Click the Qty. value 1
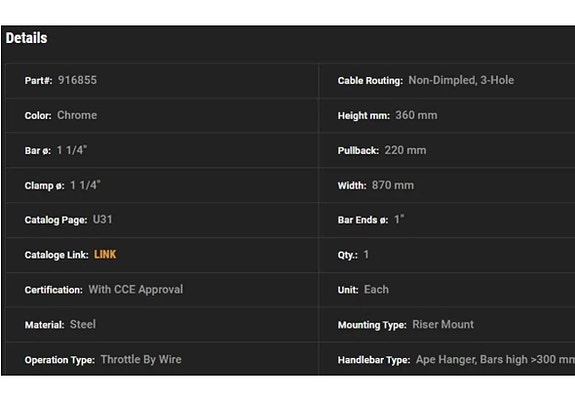 click(366, 254)
